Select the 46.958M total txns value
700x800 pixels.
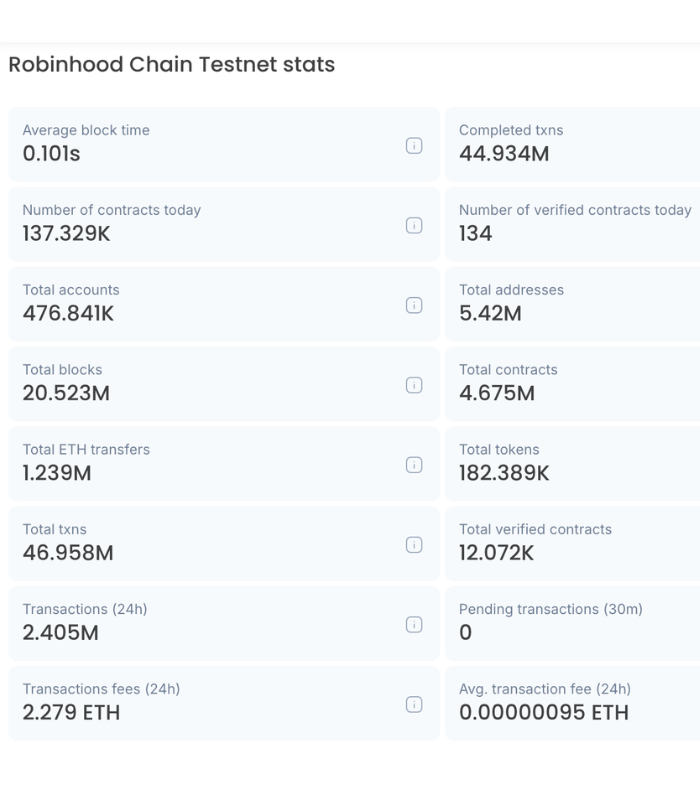pos(68,553)
